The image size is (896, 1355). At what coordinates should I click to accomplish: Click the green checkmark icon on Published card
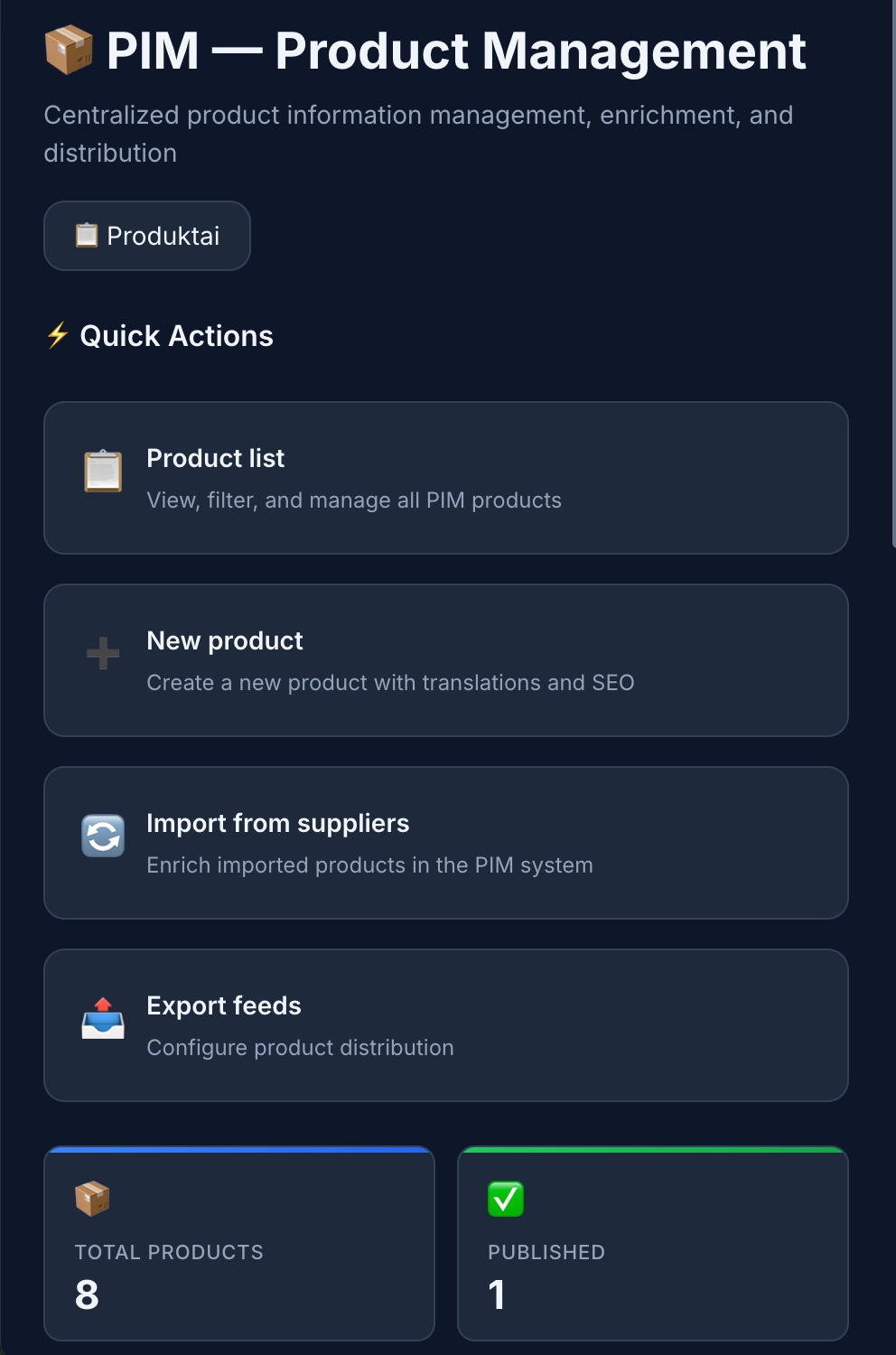pos(505,1200)
